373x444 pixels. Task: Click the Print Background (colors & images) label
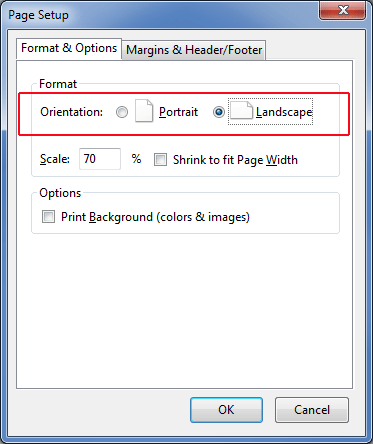tap(155, 217)
